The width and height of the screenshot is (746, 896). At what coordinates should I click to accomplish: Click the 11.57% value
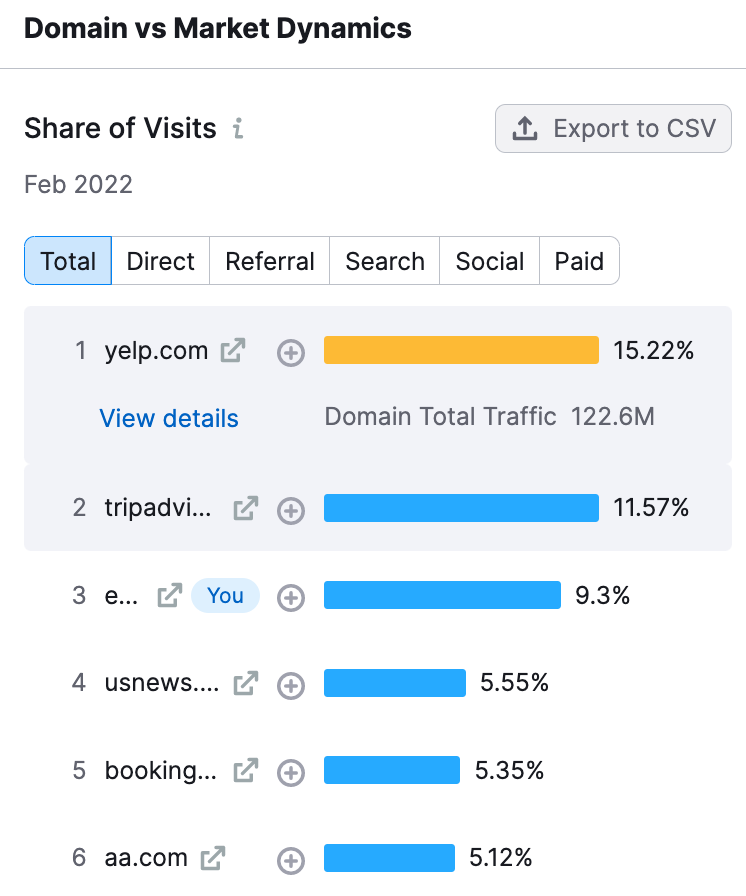[x=651, y=507]
